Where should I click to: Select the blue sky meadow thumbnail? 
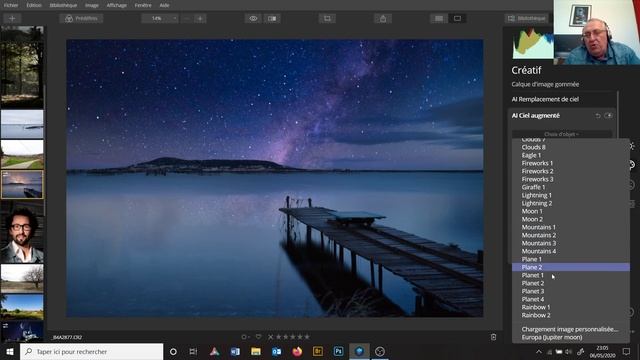tap(22, 307)
